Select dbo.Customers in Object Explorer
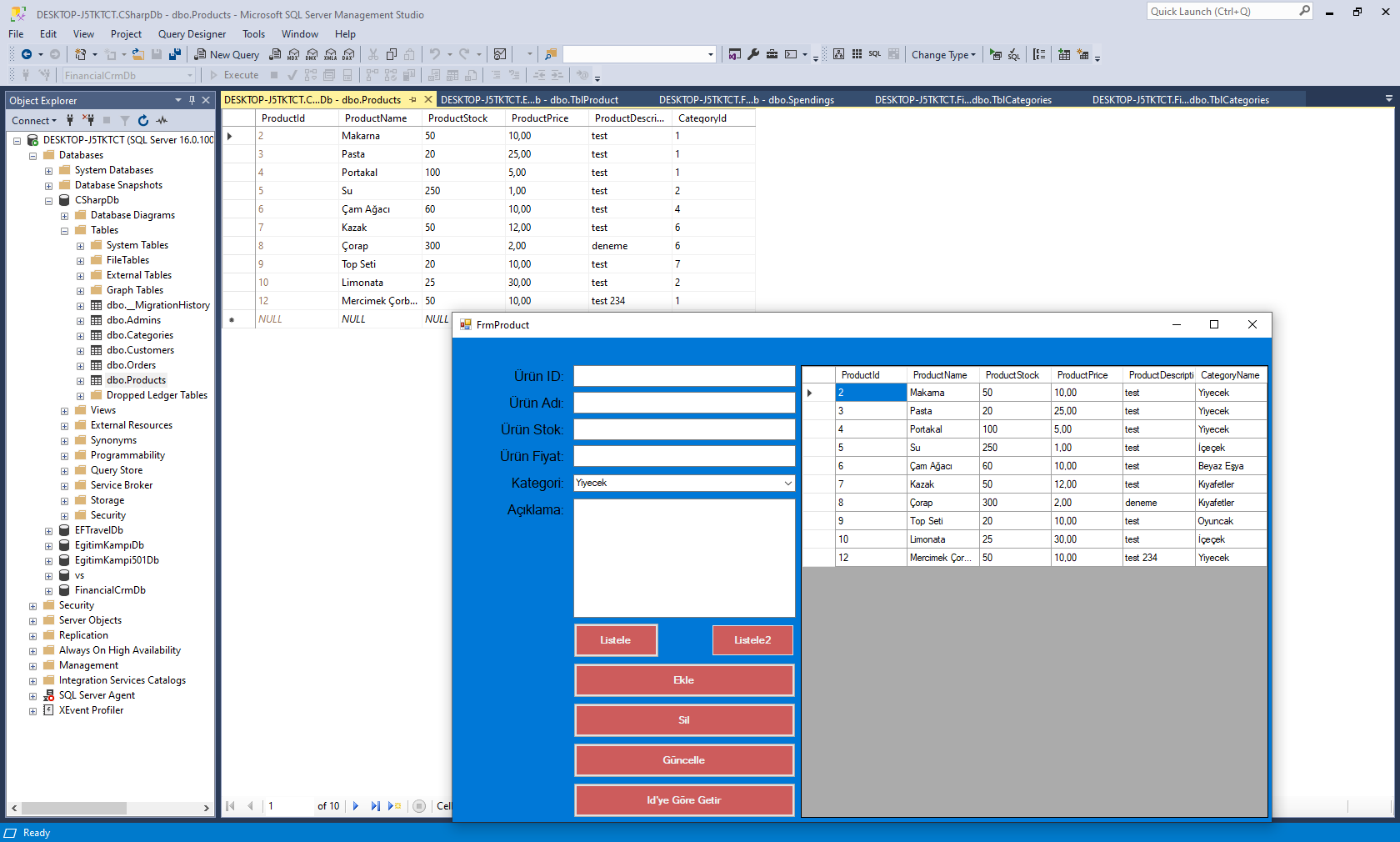This screenshot has height=842, width=1400. click(140, 350)
